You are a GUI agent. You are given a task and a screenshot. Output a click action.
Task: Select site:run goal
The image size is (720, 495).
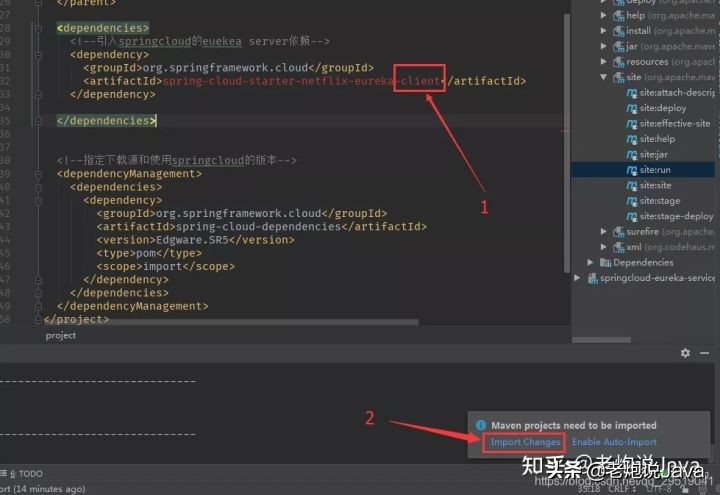tap(655, 170)
